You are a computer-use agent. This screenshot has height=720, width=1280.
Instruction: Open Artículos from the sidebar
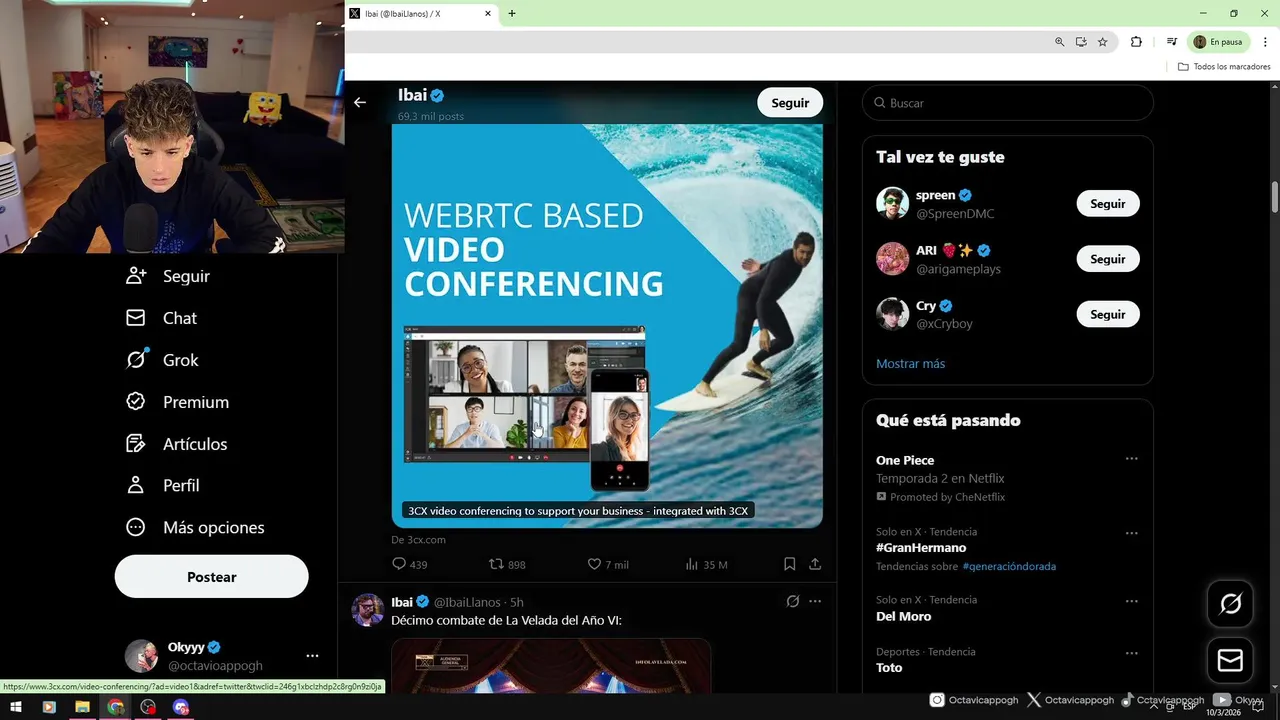tap(176, 444)
